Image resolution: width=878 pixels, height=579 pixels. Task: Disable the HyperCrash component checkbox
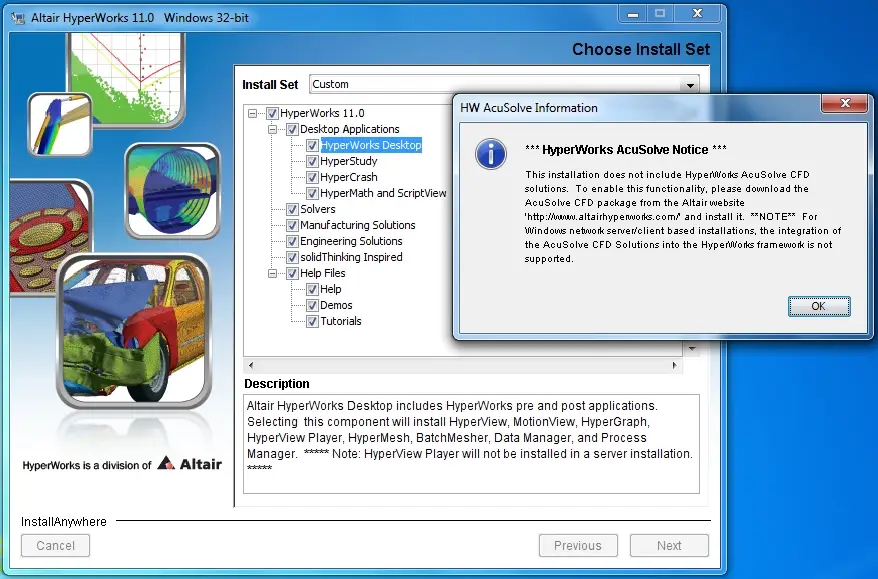point(312,178)
